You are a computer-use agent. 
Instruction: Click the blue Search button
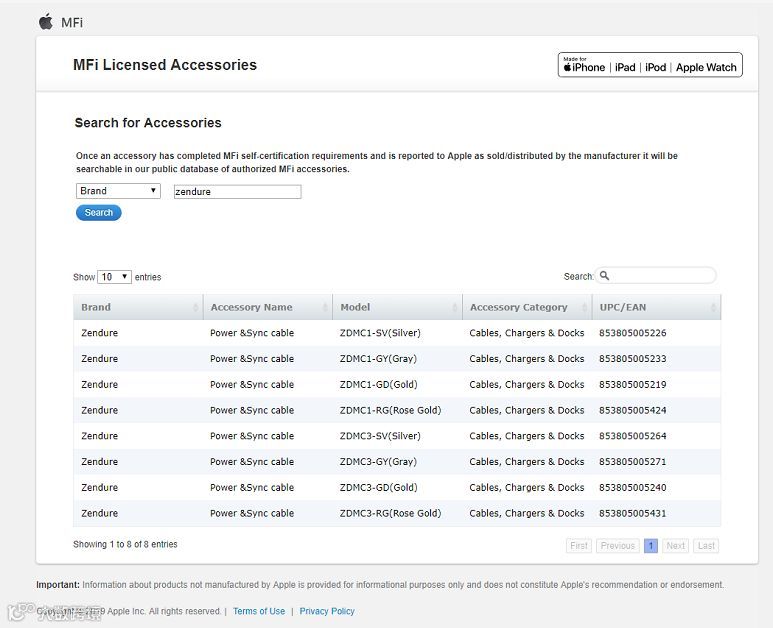pyautogui.click(x=99, y=212)
